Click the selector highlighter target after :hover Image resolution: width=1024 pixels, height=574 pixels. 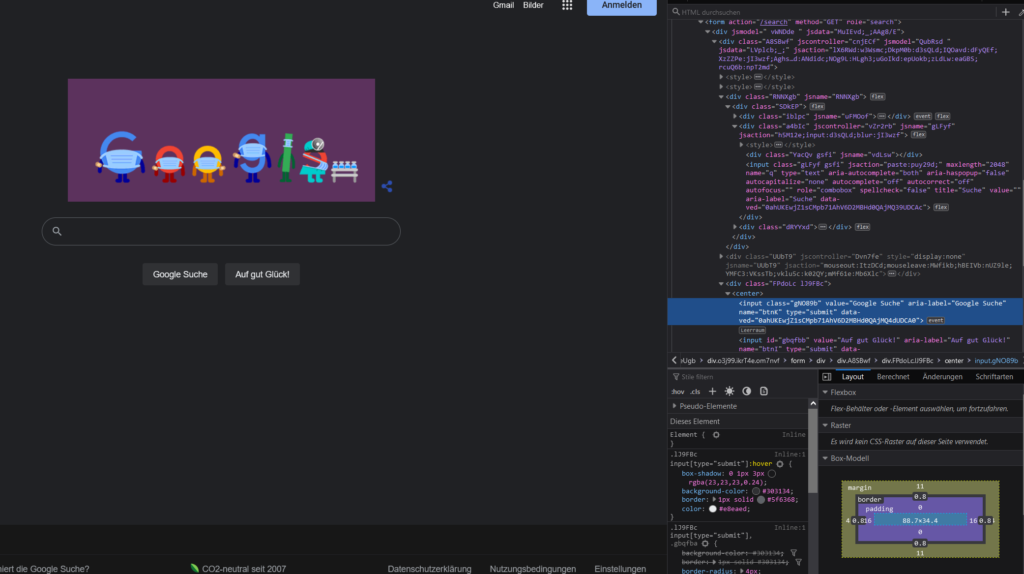pyautogui.click(x=780, y=464)
